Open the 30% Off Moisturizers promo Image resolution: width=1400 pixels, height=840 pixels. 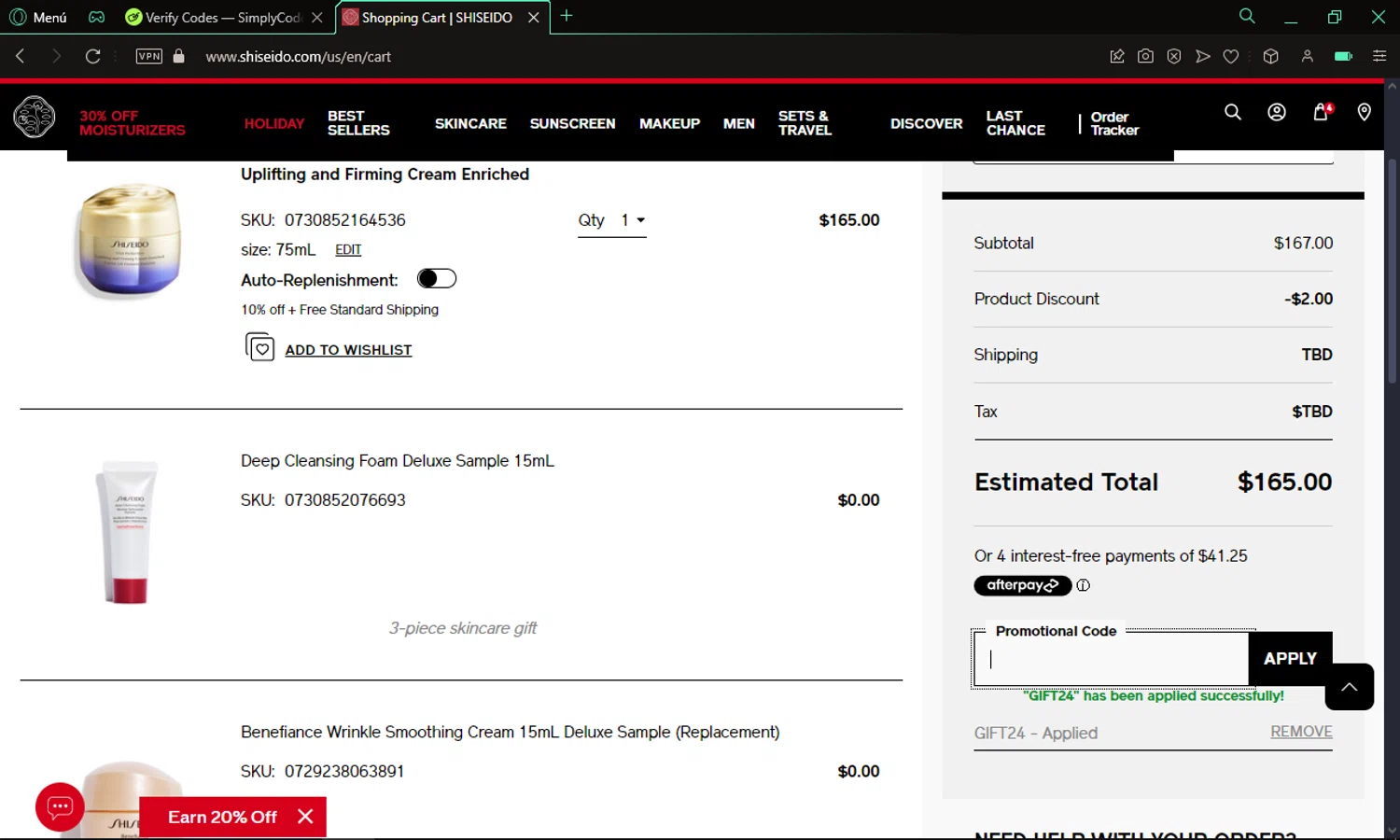pyautogui.click(x=133, y=123)
